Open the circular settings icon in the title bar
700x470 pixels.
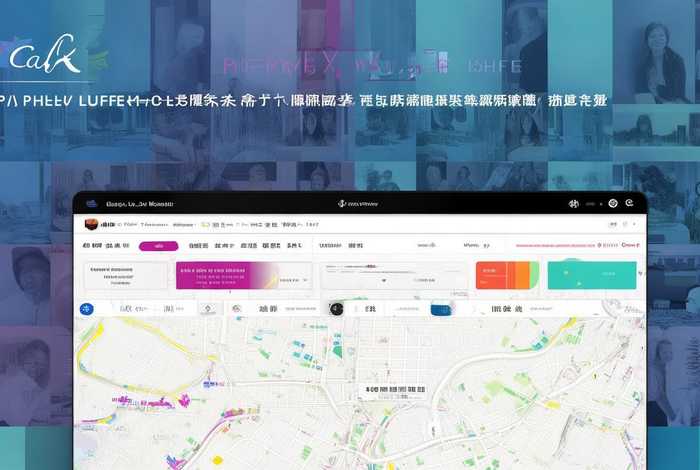[x=613, y=204]
